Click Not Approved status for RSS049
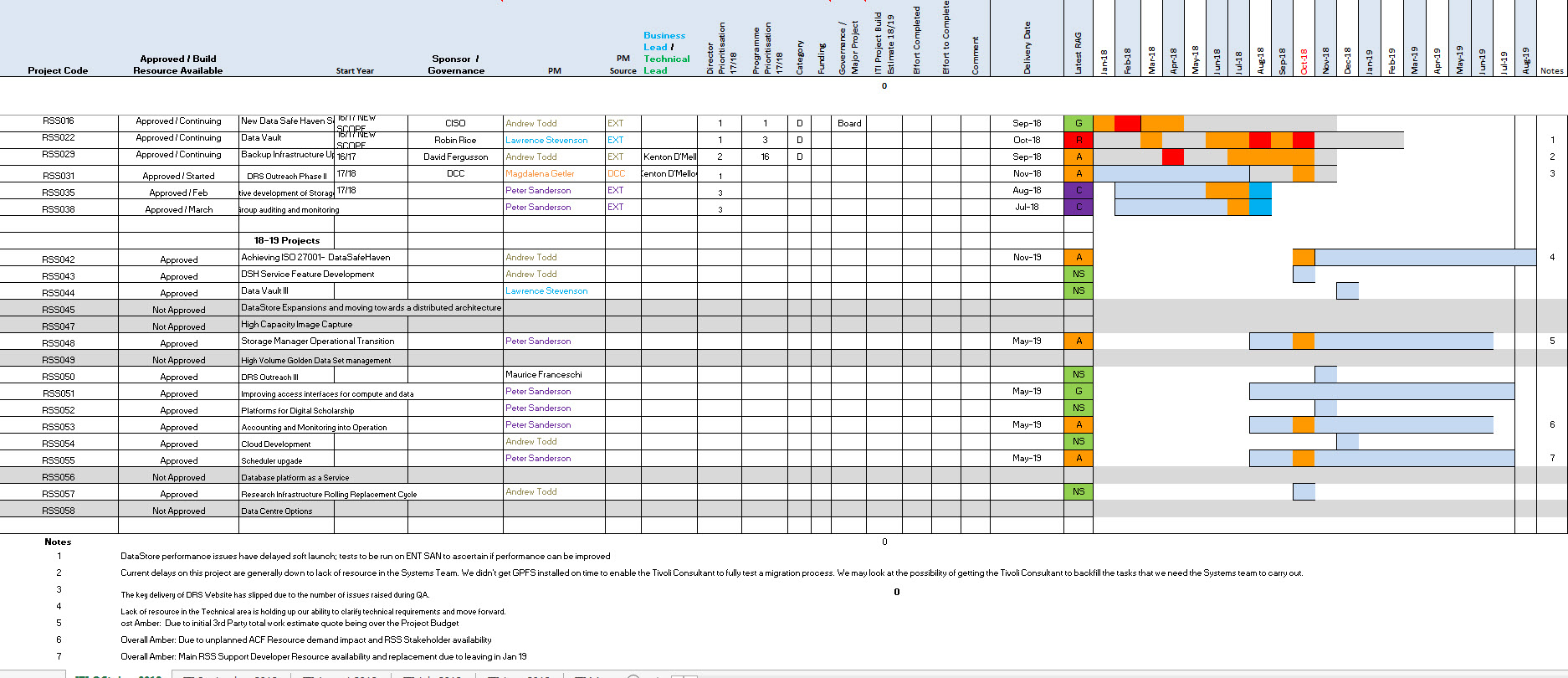The width and height of the screenshot is (1568, 678). (x=178, y=360)
